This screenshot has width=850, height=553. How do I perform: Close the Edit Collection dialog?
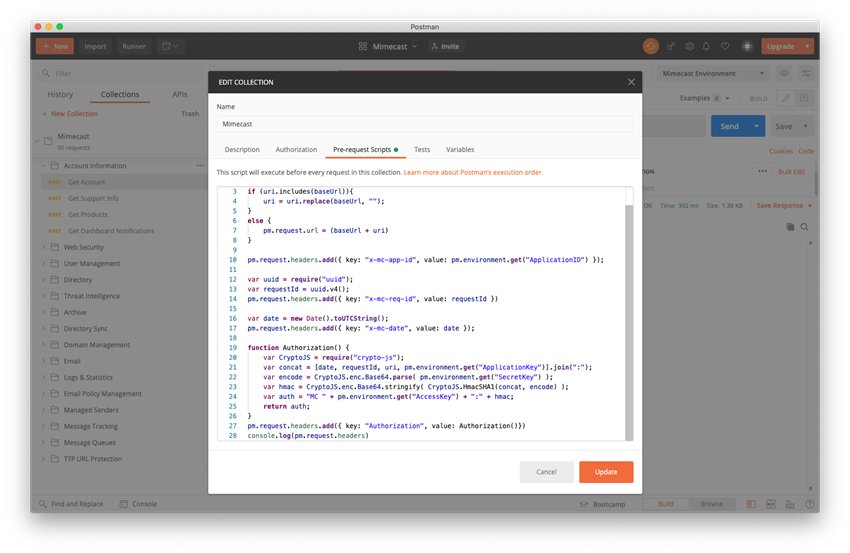(x=631, y=82)
